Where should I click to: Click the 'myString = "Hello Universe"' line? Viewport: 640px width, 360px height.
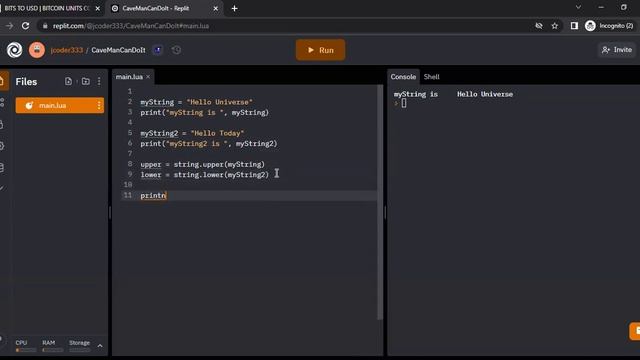tap(196, 102)
